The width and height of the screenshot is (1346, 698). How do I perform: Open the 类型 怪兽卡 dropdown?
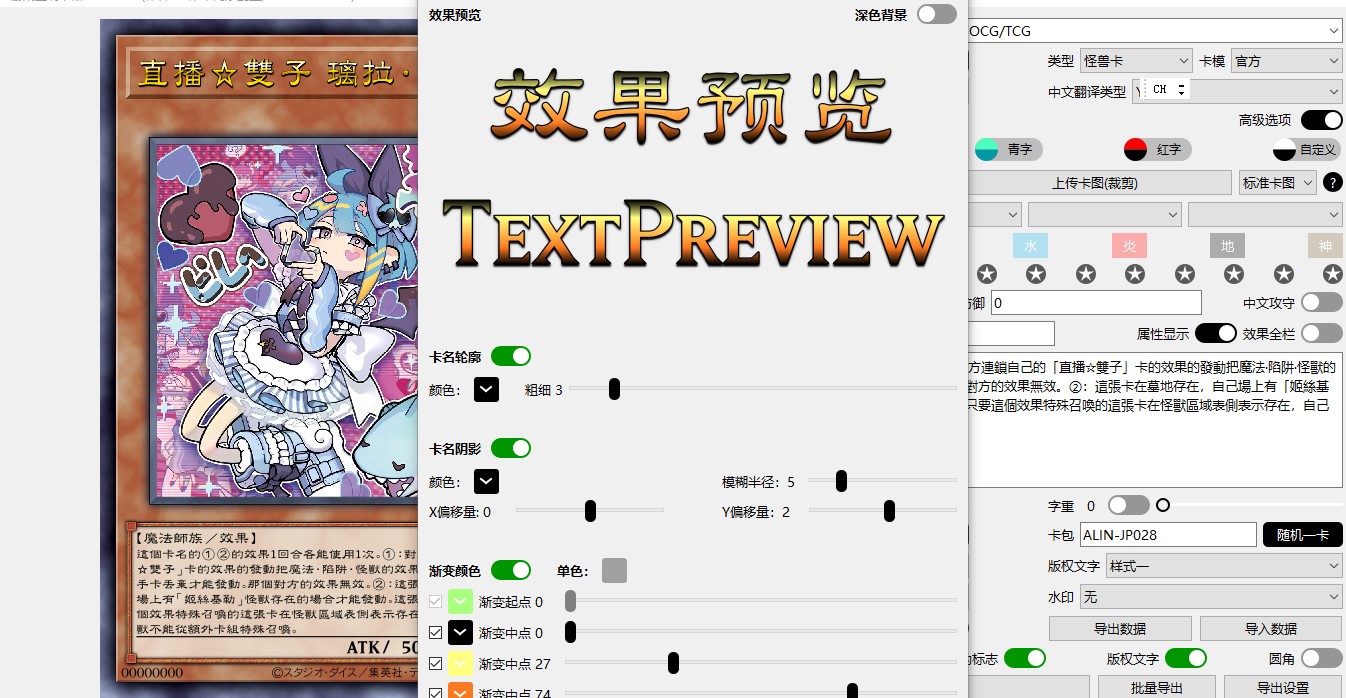coord(1136,61)
